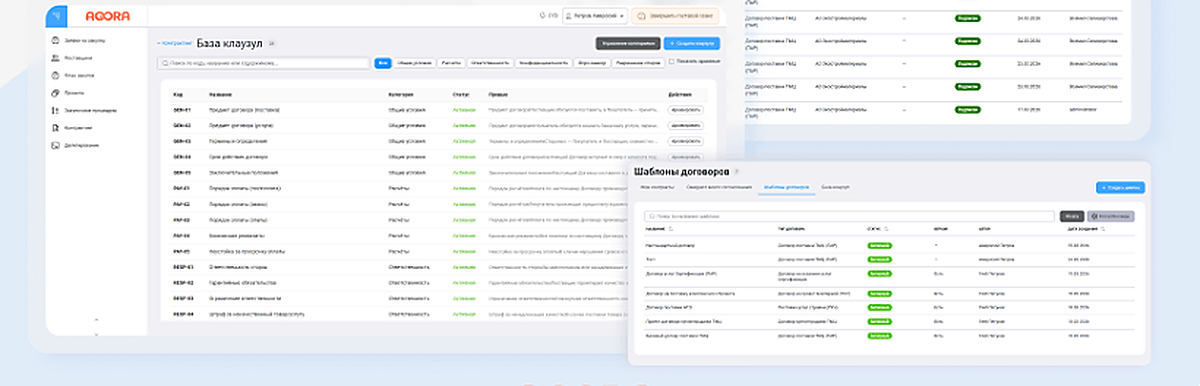Click the Срок действия договора clause name
This screenshot has width=1200, height=386.
click(x=239, y=157)
